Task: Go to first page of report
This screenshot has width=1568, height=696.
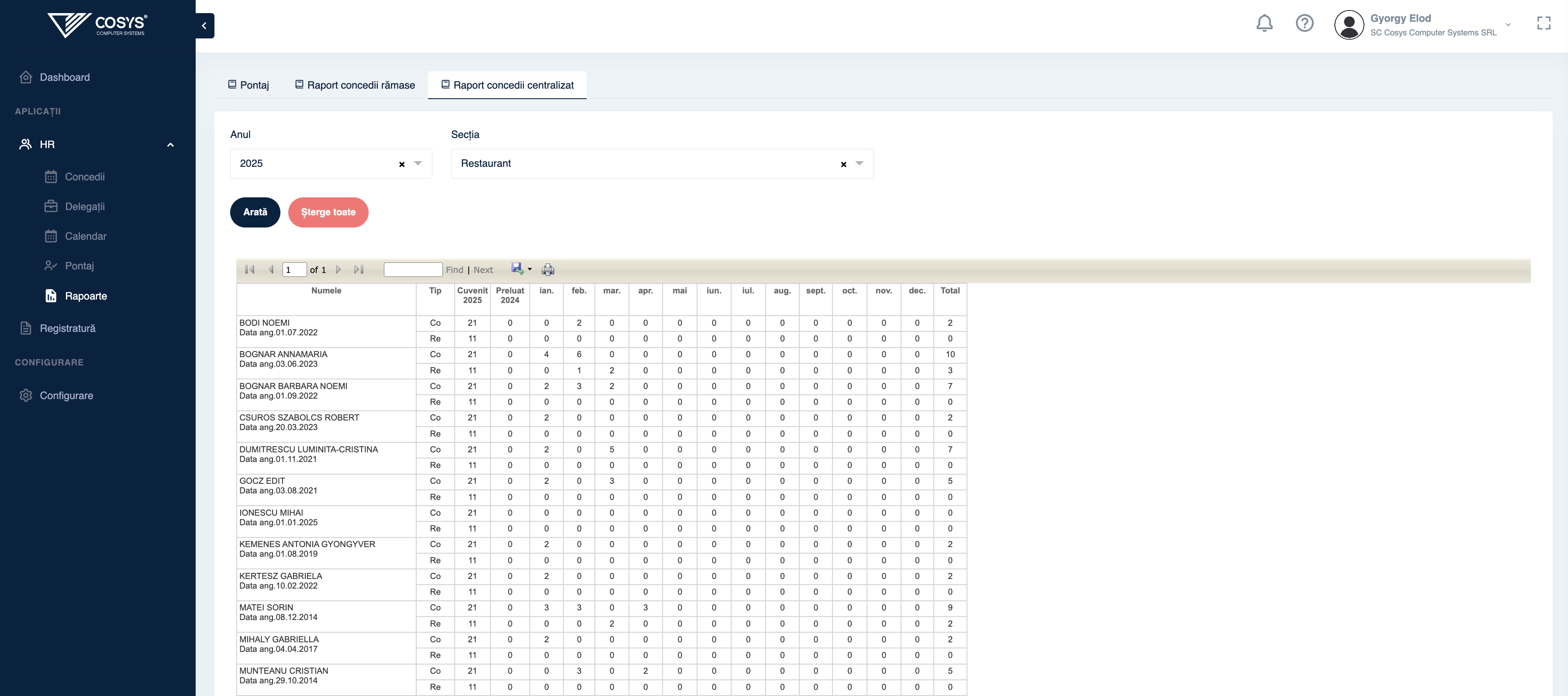Action: pos(249,269)
